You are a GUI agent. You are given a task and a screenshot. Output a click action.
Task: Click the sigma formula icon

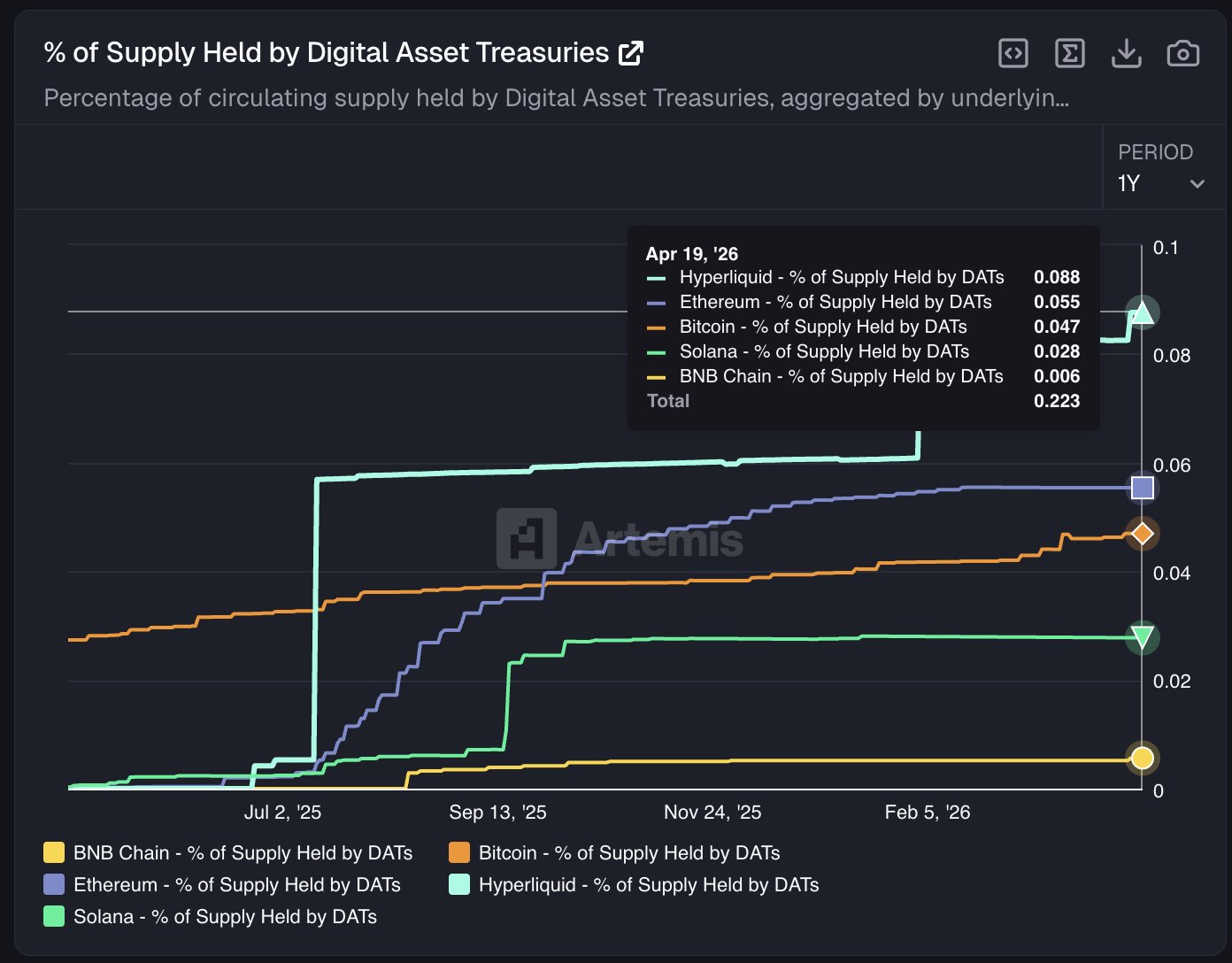(x=1069, y=54)
